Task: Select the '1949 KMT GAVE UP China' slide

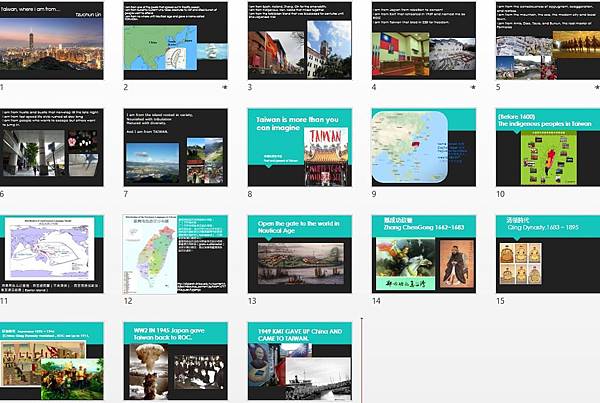Action: pos(300,361)
